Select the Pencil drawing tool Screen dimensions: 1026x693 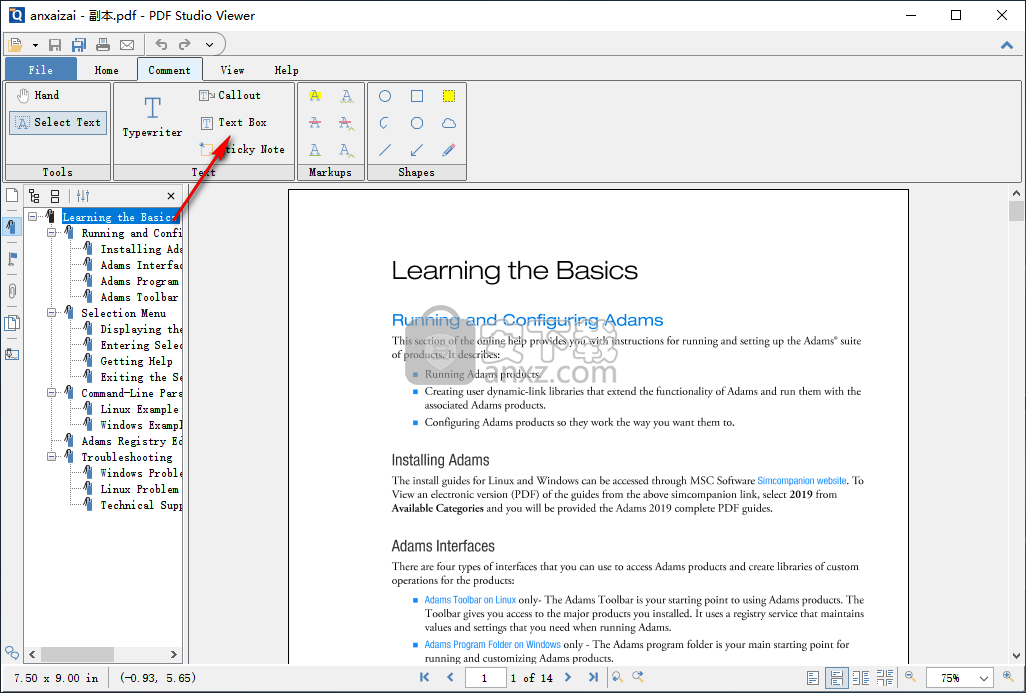(x=449, y=151)
